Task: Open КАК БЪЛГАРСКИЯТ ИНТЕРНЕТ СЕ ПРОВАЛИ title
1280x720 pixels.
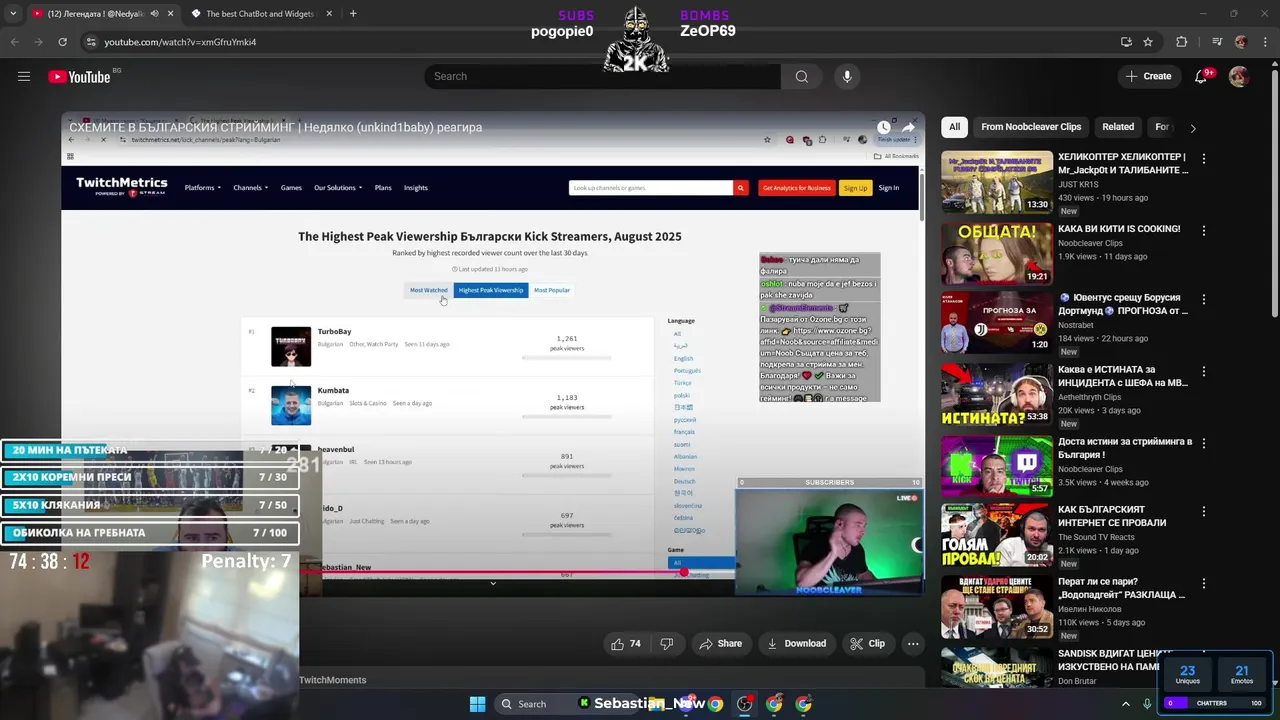Action: pos(1112,516)
